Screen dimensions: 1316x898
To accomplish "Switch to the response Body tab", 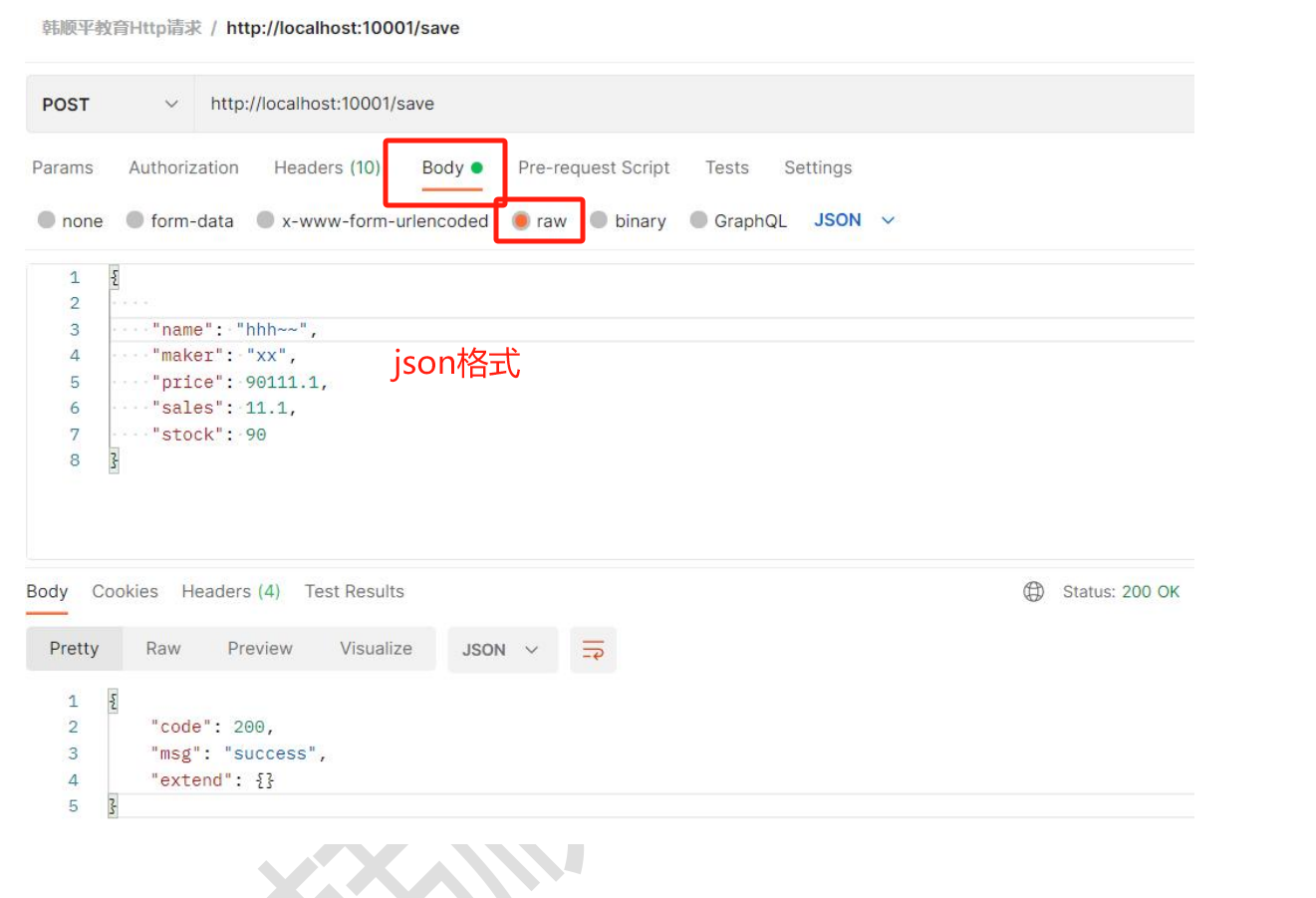I will coord(47,592).
